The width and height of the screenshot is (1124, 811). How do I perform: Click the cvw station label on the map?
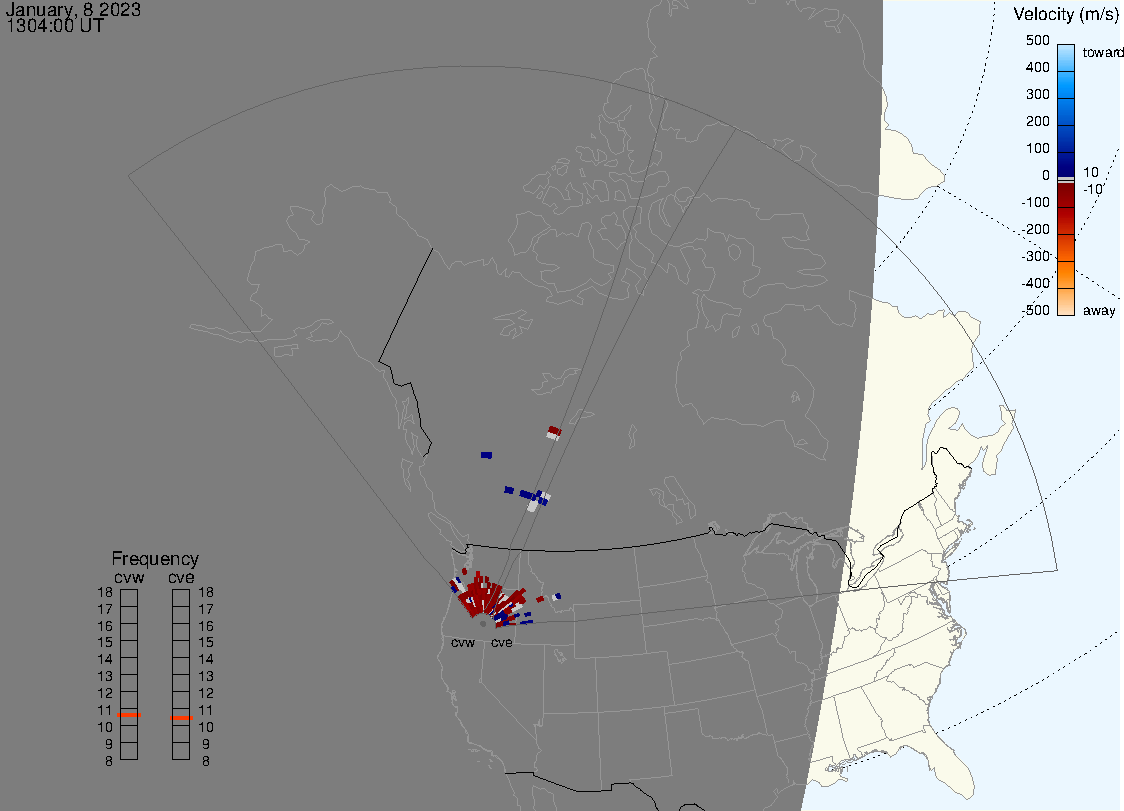[463, 642]
